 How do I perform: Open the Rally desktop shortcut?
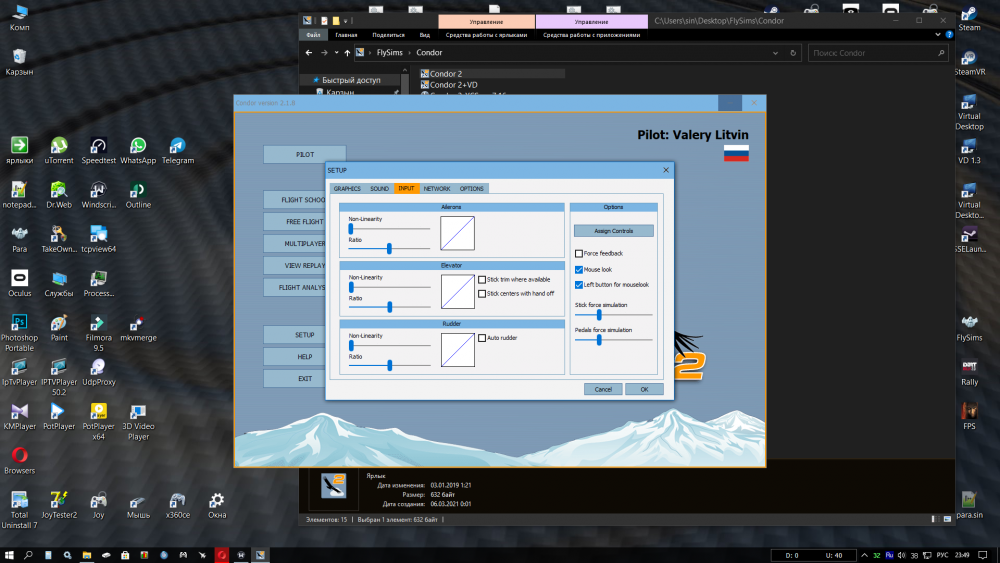[x=969, y=372]
